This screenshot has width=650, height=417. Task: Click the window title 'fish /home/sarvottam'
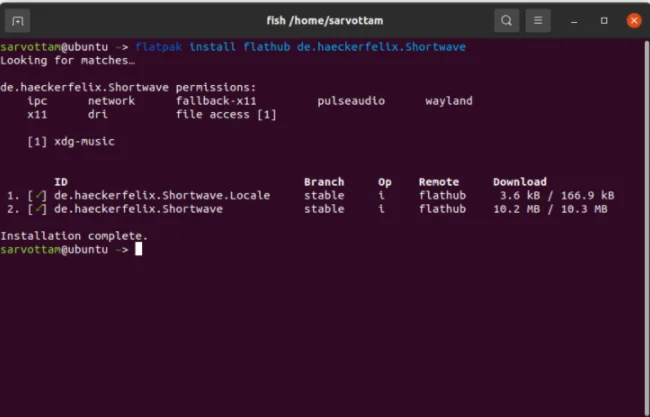click(x=324, y=20)
